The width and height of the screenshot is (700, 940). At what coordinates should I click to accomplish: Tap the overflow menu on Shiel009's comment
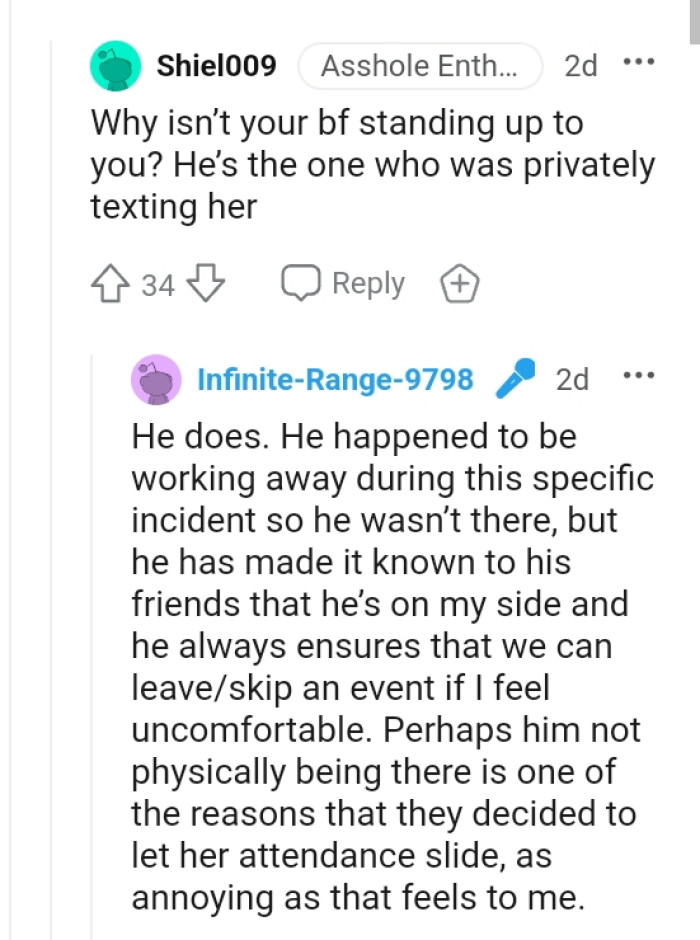638,61
